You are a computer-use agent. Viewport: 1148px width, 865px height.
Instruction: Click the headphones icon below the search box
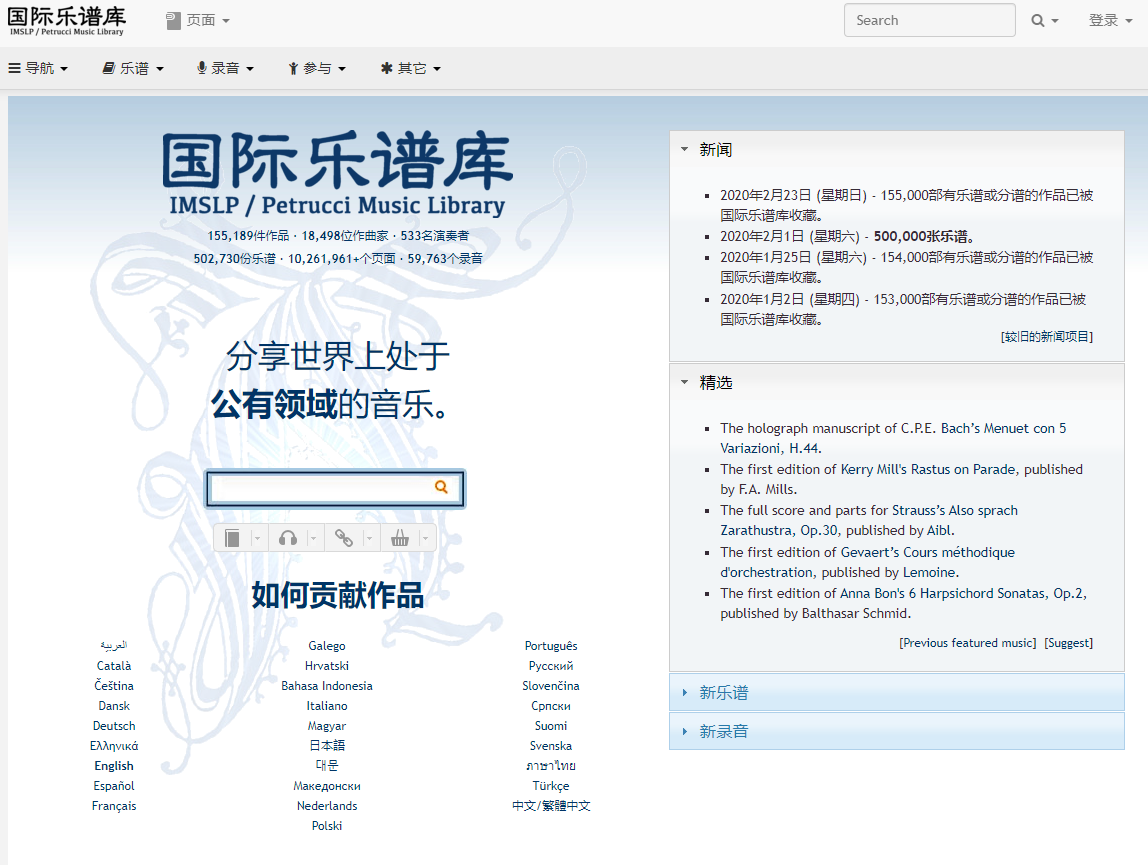click(288, 538)
